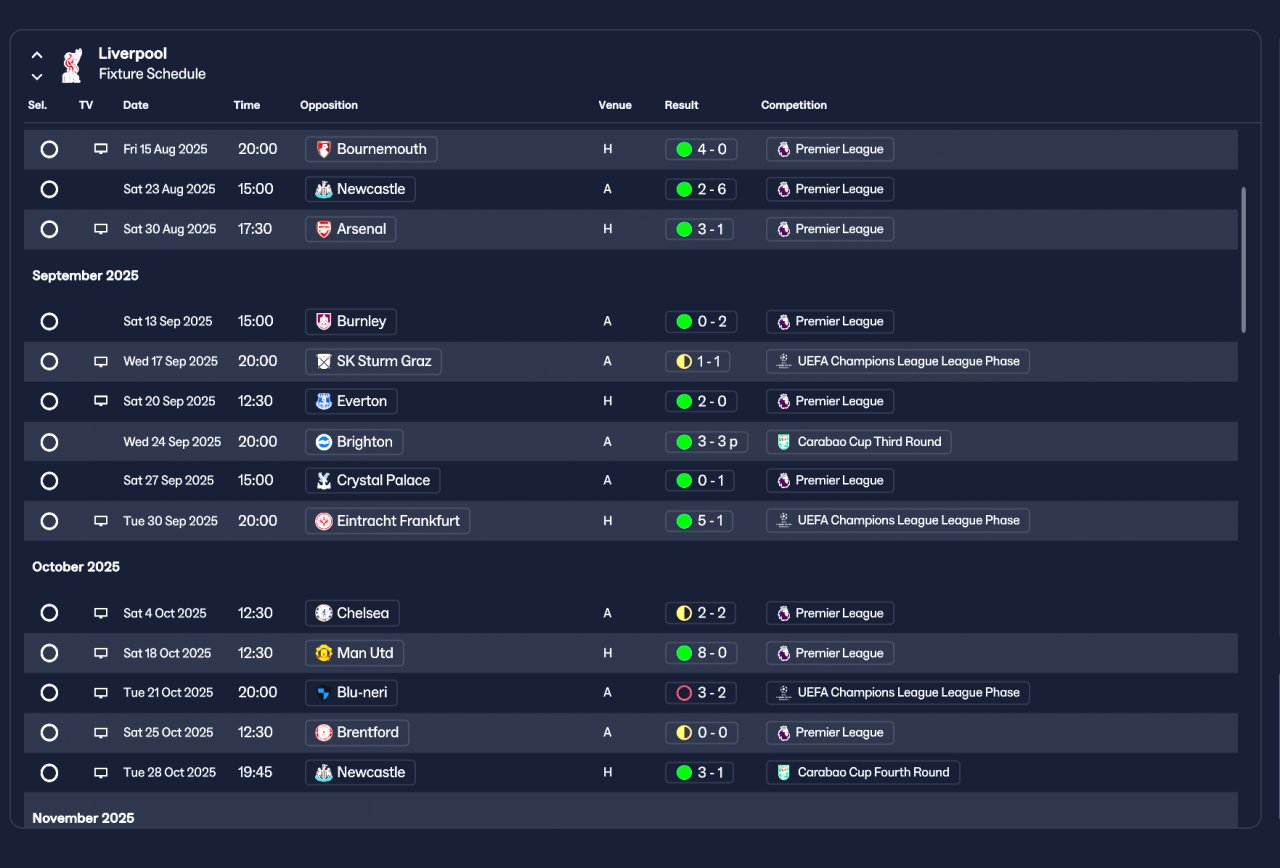
Task: Select the Crystal Palace fixture radio button
Action: coord(49,481)
